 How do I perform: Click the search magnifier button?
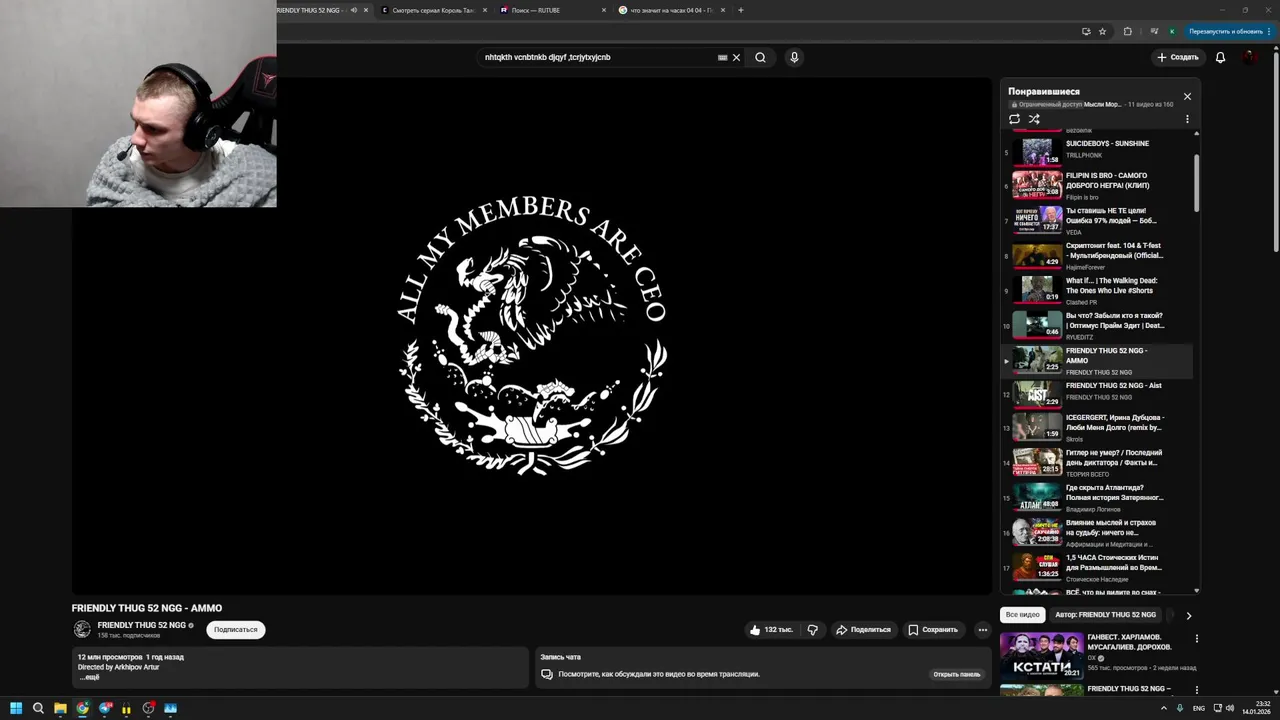pyautogui.click(x=760, y=57)
